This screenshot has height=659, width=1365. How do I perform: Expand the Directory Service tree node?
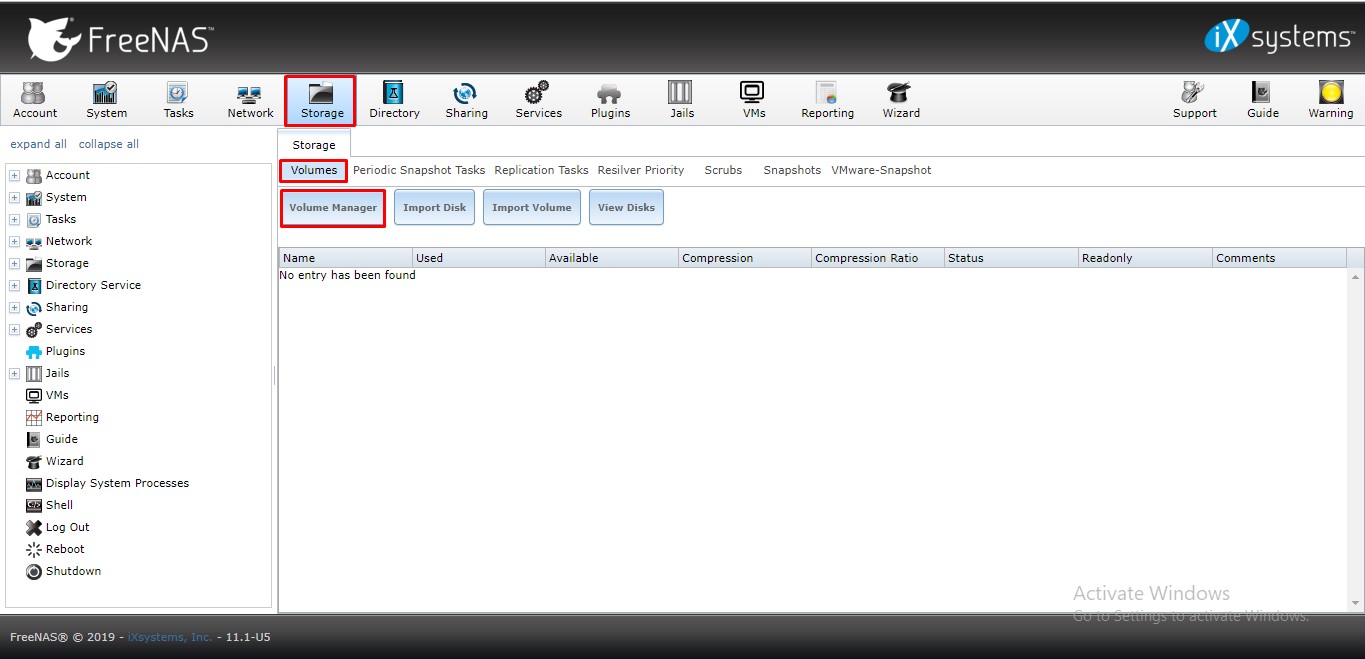click(x=15, y=285)
